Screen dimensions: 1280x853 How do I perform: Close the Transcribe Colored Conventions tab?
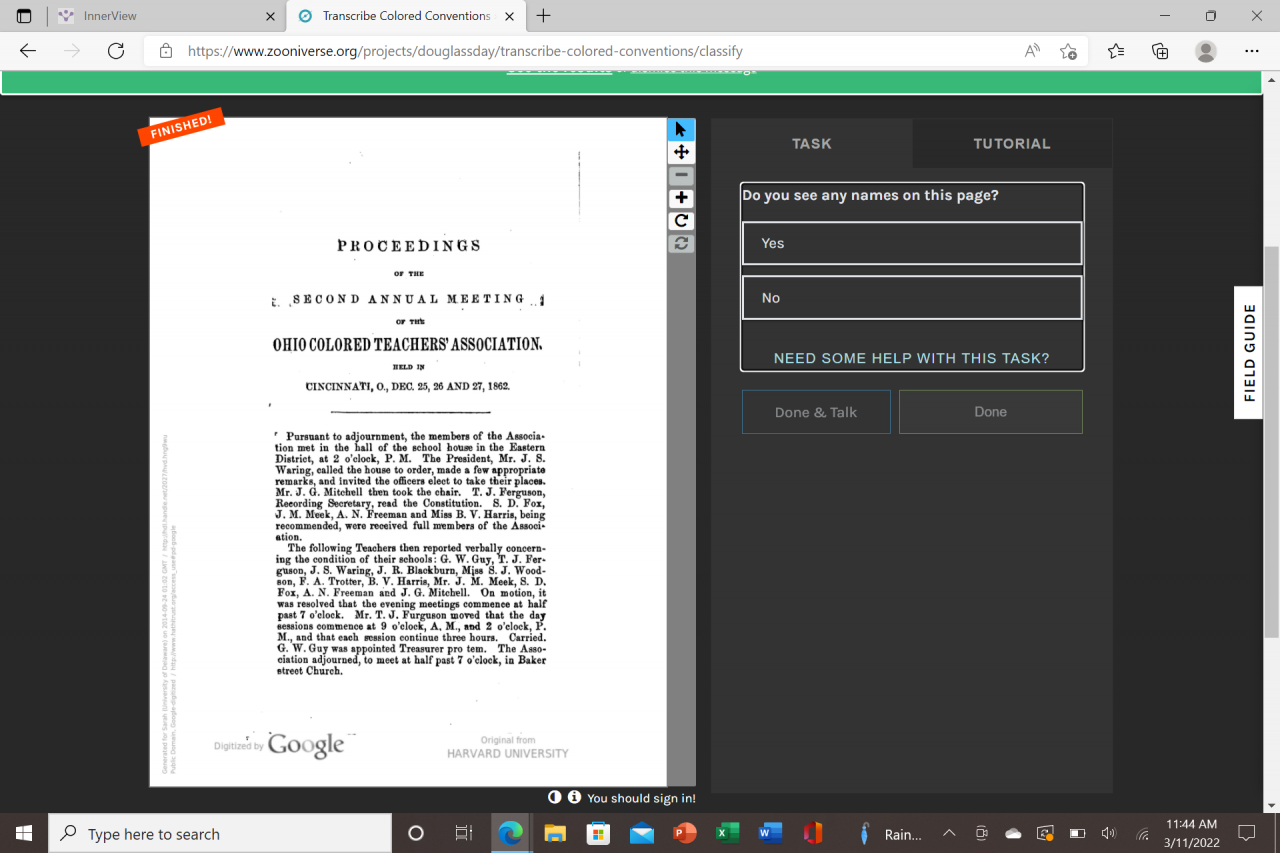click(509, 16)
